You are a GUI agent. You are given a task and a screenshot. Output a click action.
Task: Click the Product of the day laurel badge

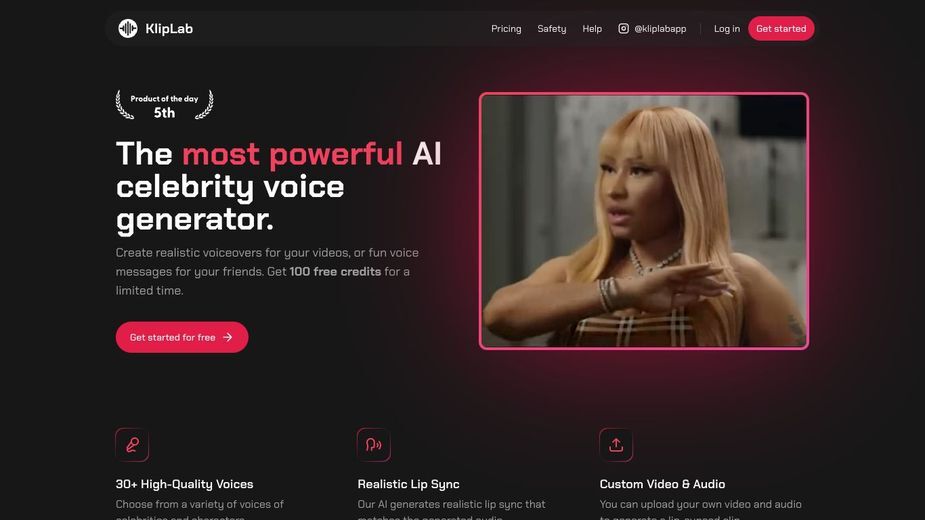pyautogui.click(x=165, y=105)
